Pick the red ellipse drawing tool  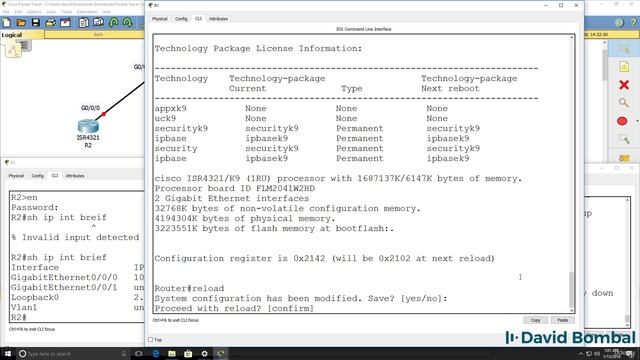pyautogui.click(x=622, y=121)
